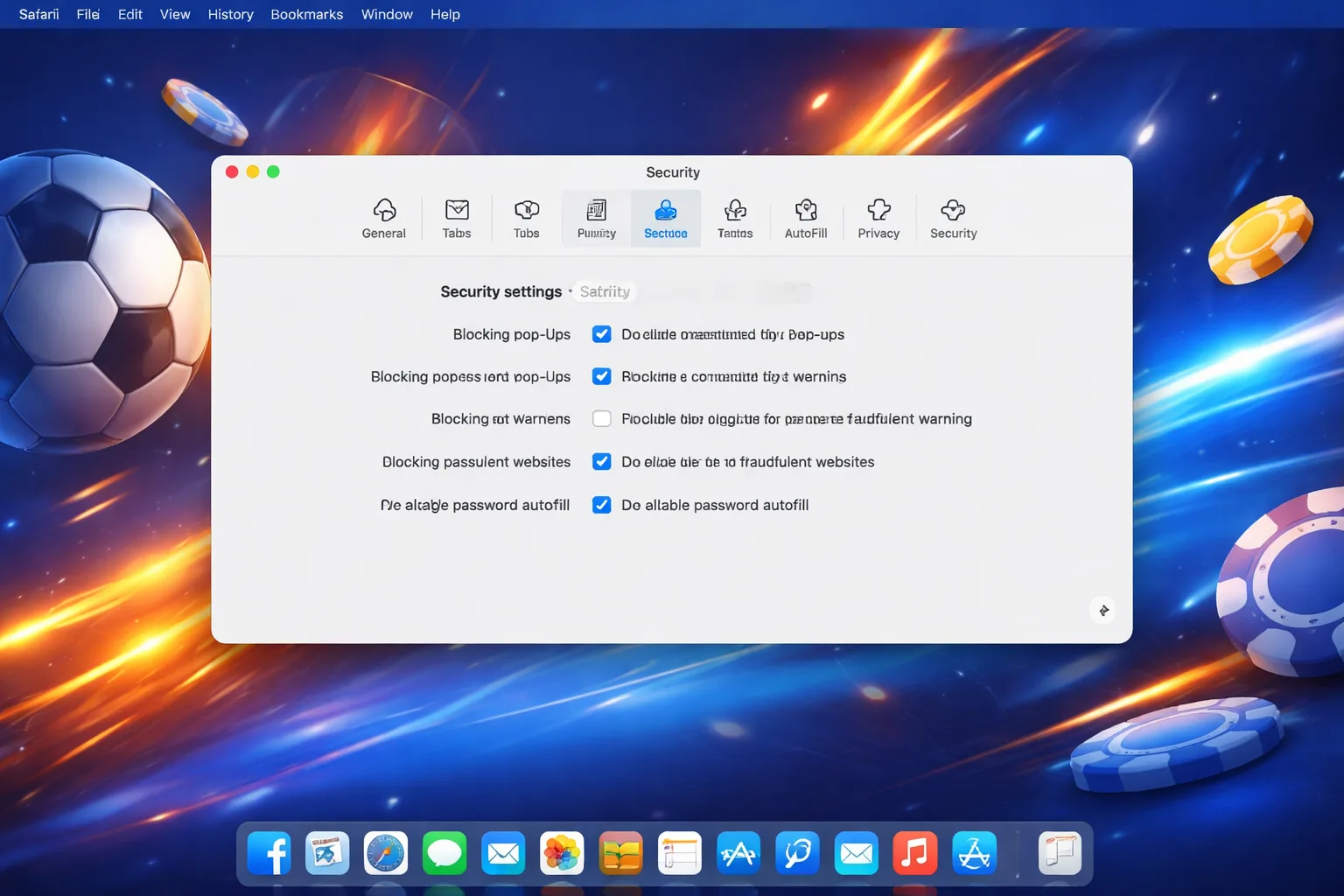Open Photos app from the dock
1344x896 pixels.
click(562, 853)
